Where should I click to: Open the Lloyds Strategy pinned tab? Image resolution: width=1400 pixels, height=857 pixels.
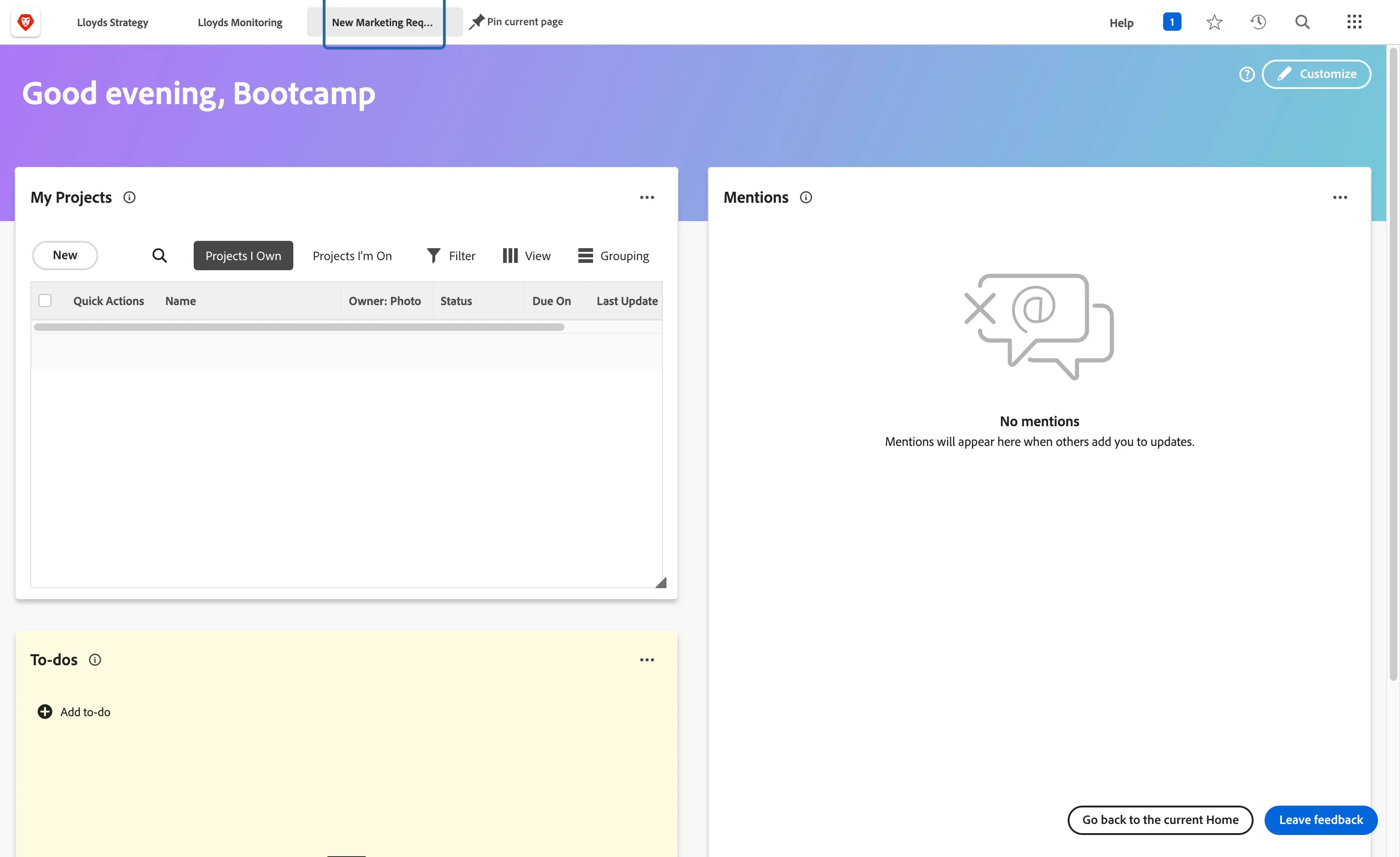pos(112,22)
